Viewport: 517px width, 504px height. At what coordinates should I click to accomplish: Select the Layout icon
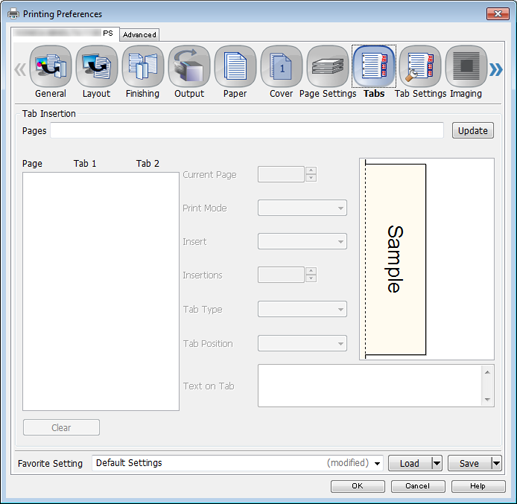97,66
